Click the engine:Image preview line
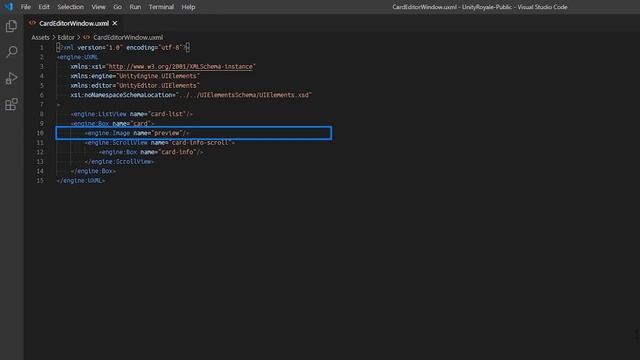 [x=137, y=133]
